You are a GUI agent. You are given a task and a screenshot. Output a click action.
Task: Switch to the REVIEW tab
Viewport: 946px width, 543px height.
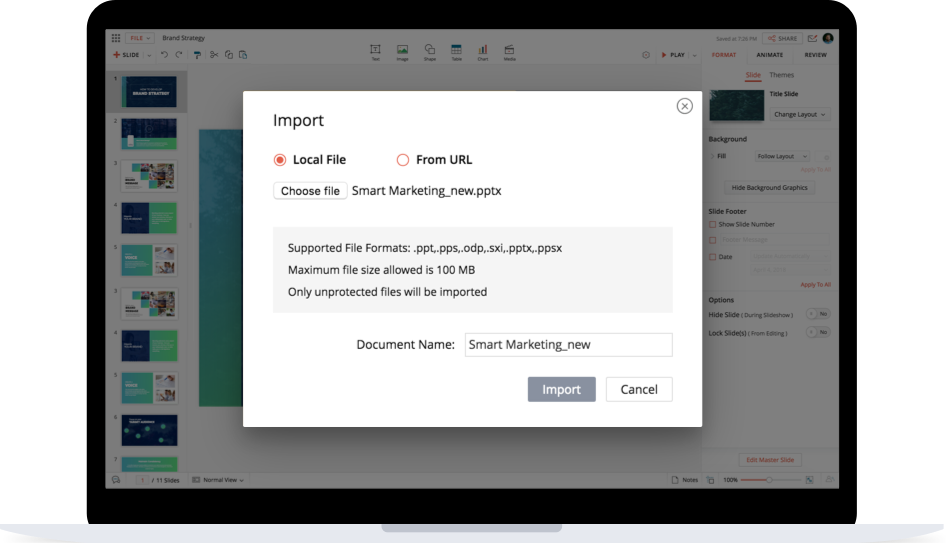[816, 55]
